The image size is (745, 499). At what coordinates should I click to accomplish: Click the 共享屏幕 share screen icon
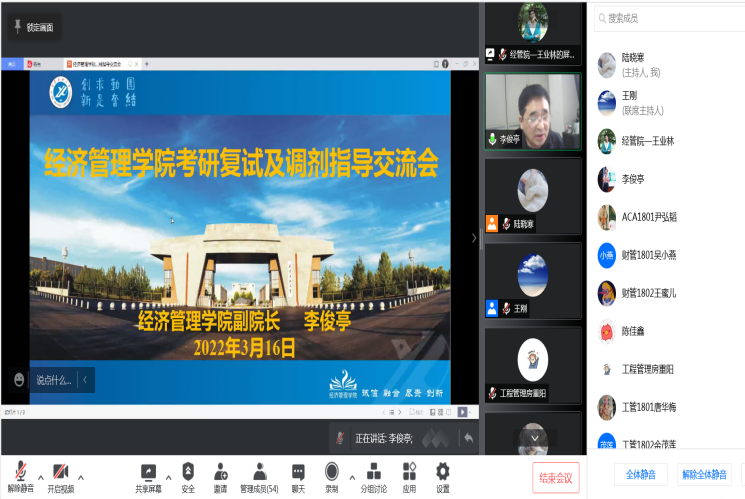tap(148, 472)
